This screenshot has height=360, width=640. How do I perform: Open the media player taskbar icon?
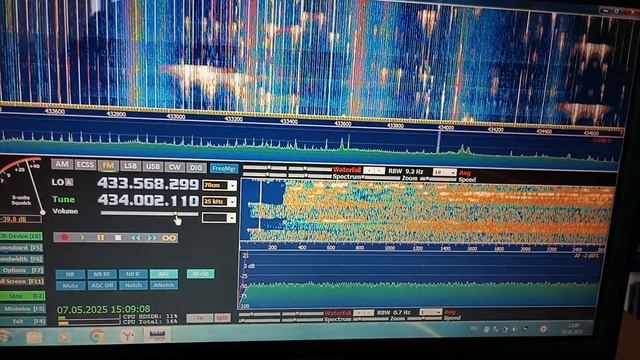[x=64, y=337]
